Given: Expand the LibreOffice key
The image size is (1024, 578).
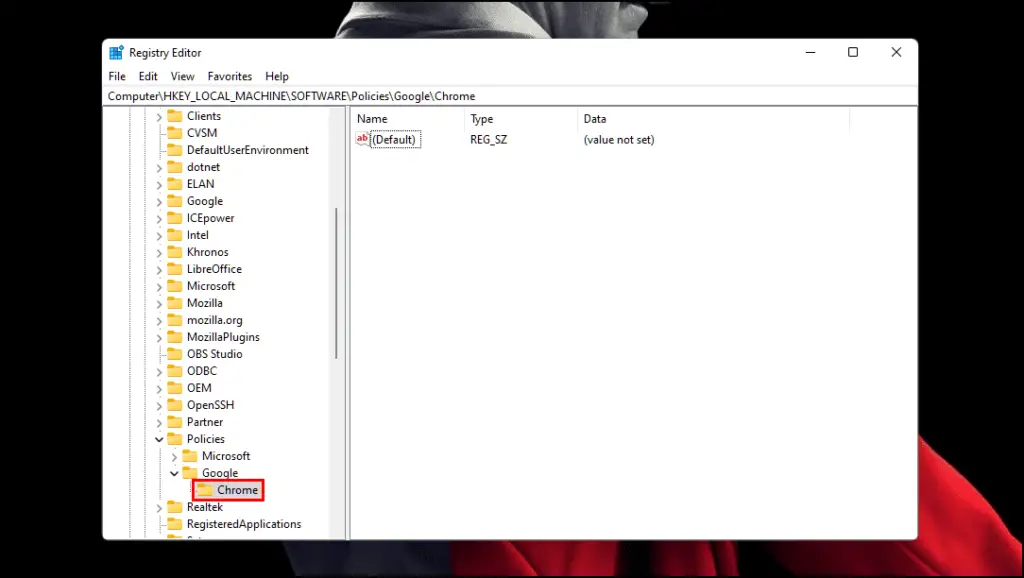Looking at the screenshot, I should [159, 270].
